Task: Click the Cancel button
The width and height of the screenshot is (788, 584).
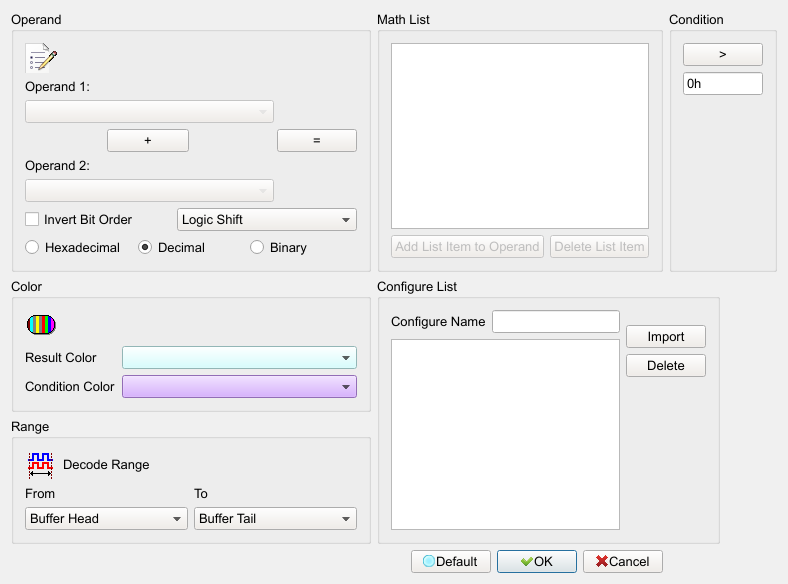Action: (x=623, y=561)
